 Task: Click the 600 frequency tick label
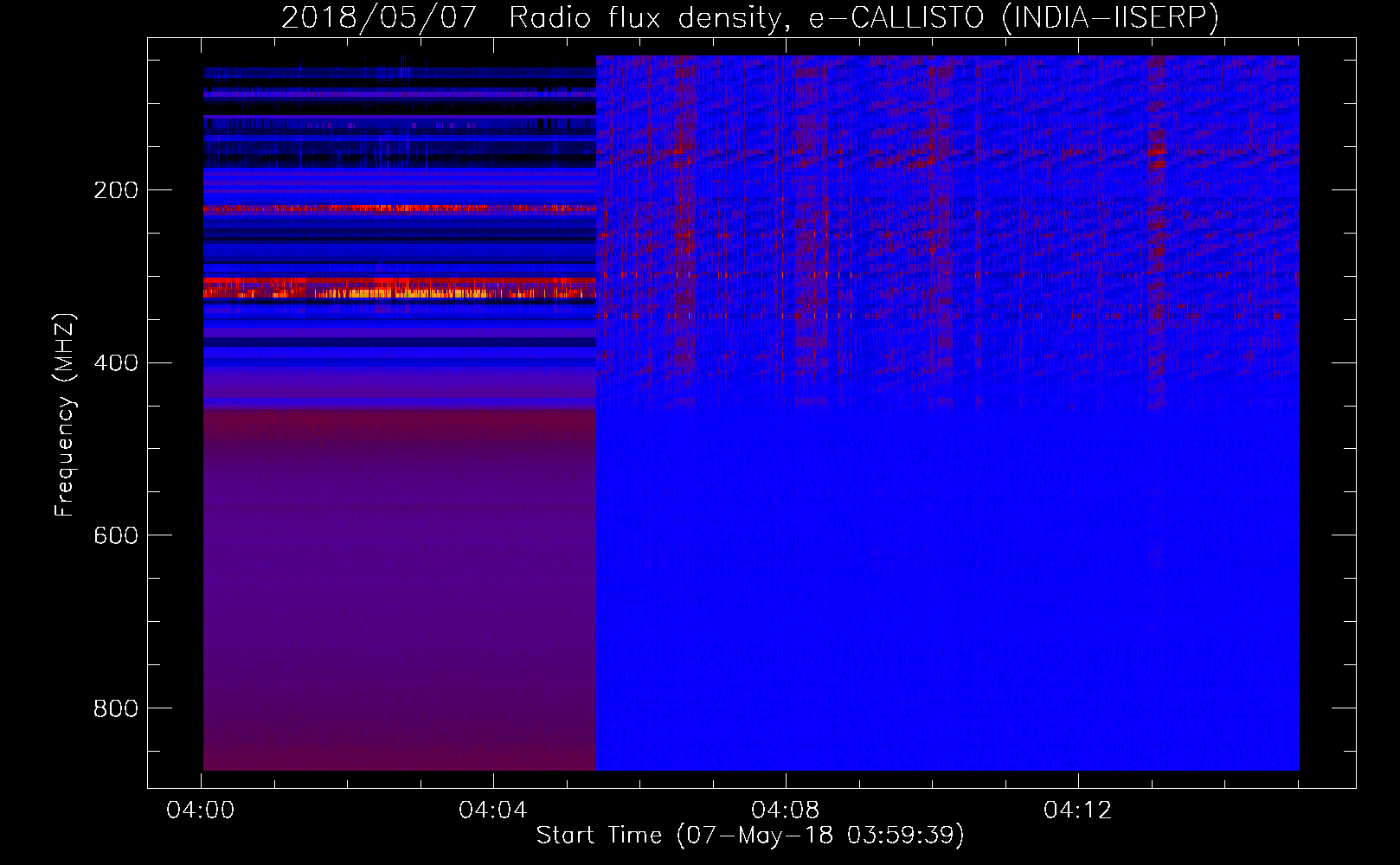click(116, 536)
